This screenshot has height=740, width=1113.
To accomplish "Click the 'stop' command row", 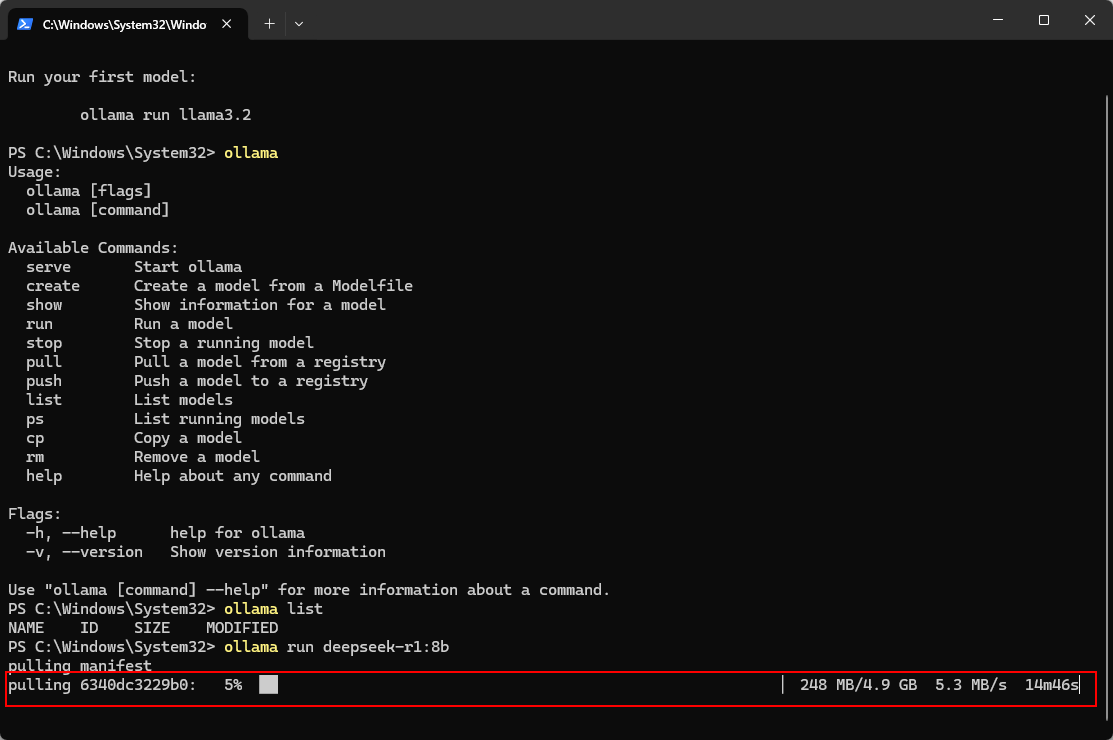I will pyautogui.click(x=170, y=343).
